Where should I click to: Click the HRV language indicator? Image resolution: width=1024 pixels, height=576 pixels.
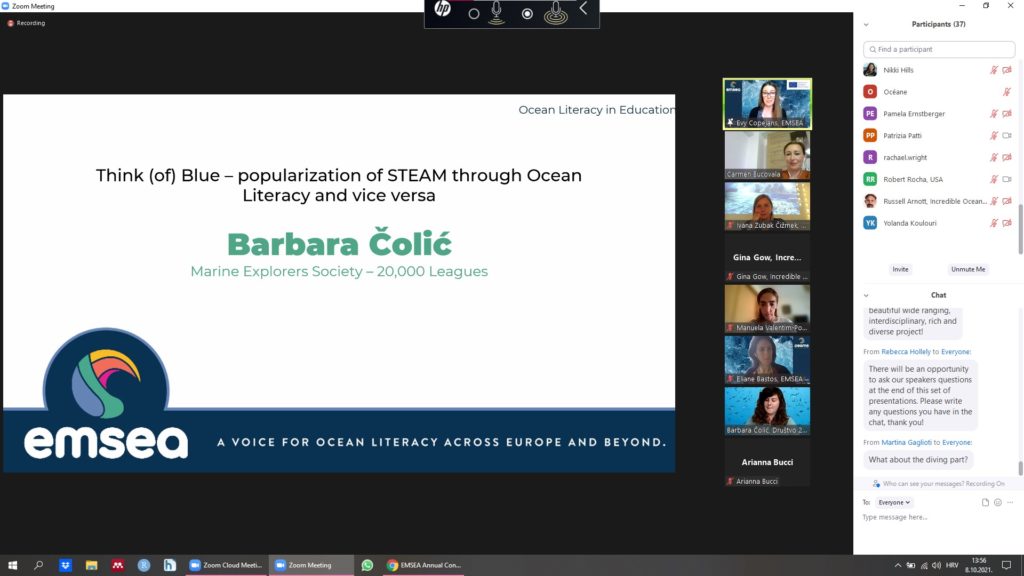tap(952, 566)
